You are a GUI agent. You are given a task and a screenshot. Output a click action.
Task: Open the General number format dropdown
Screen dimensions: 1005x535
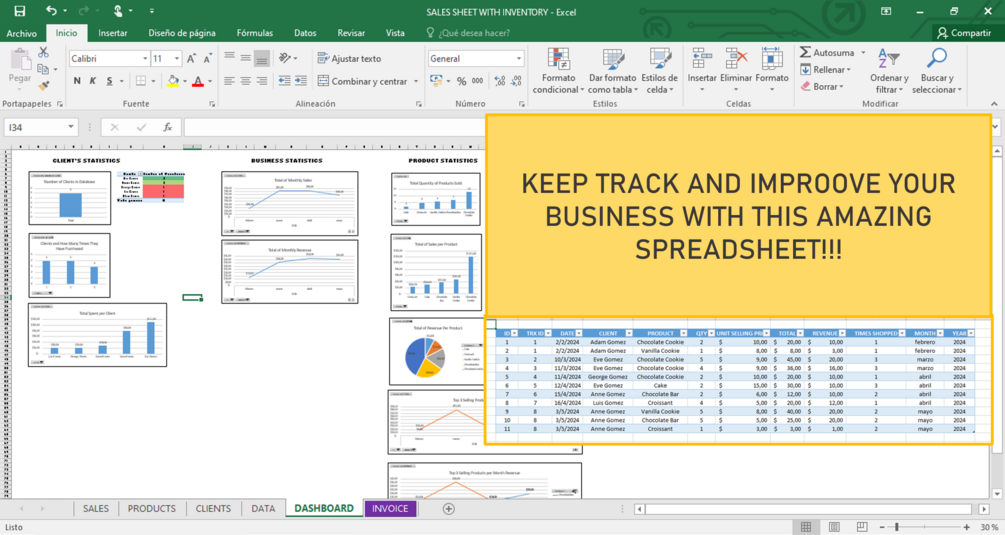pyautogui.click(x=519, y=58)
